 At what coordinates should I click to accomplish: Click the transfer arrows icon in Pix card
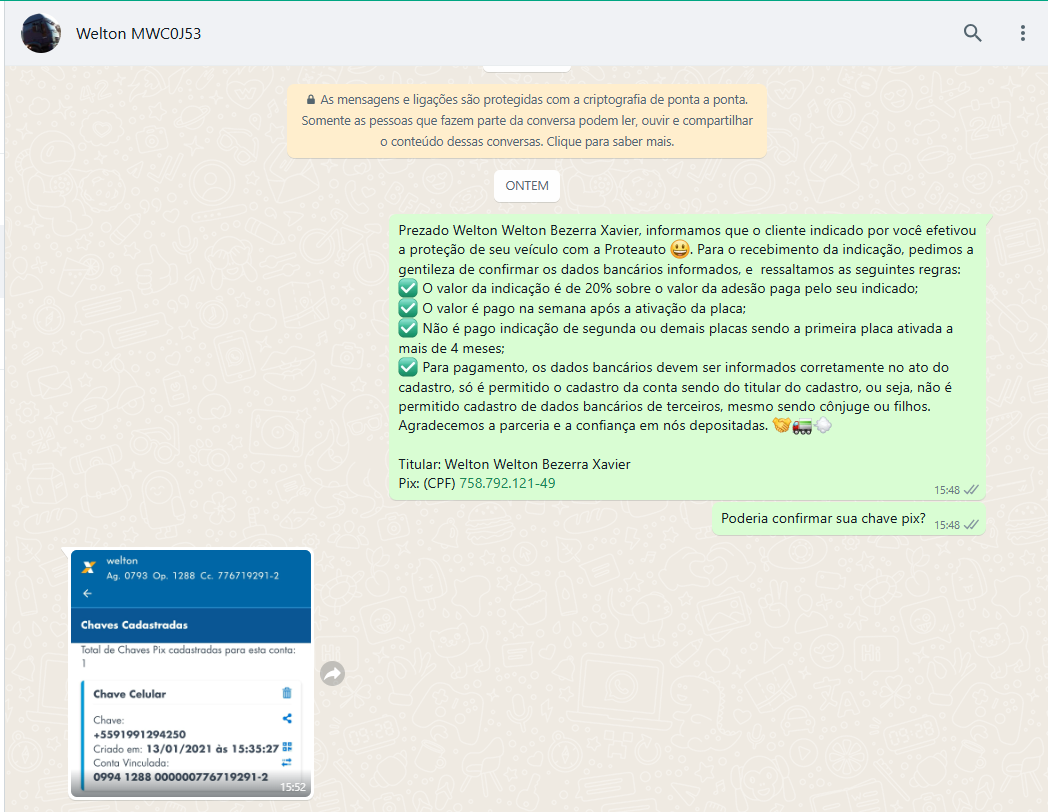click(x=287, y=762)
